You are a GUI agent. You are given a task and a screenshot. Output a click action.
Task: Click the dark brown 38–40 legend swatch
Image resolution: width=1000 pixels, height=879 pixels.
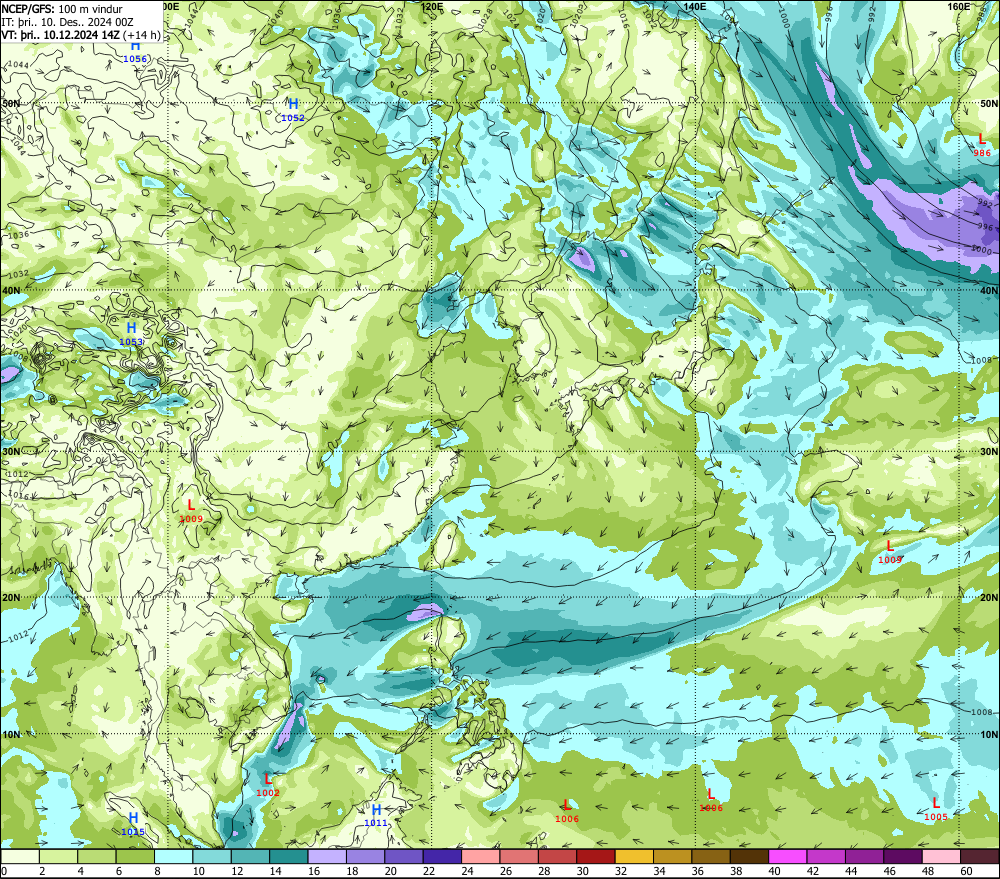click(x=750, y=856)
